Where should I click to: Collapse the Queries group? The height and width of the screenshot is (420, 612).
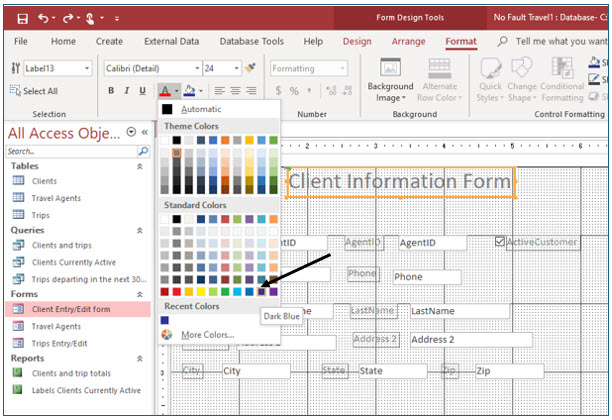[x=139, y=230]
